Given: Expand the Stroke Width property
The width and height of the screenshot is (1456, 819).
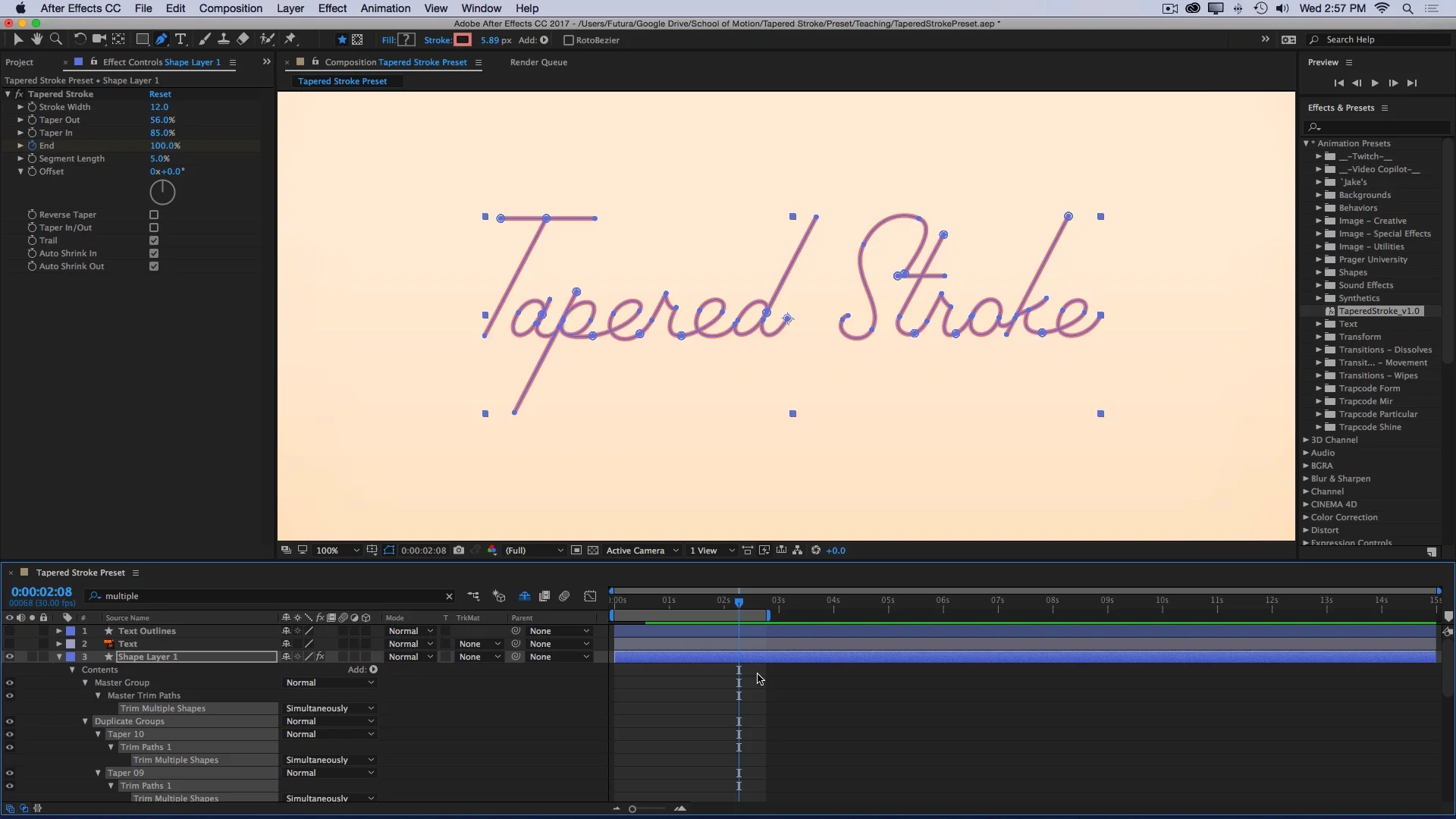Looking at the screenshot, I should tap(20, 107).
